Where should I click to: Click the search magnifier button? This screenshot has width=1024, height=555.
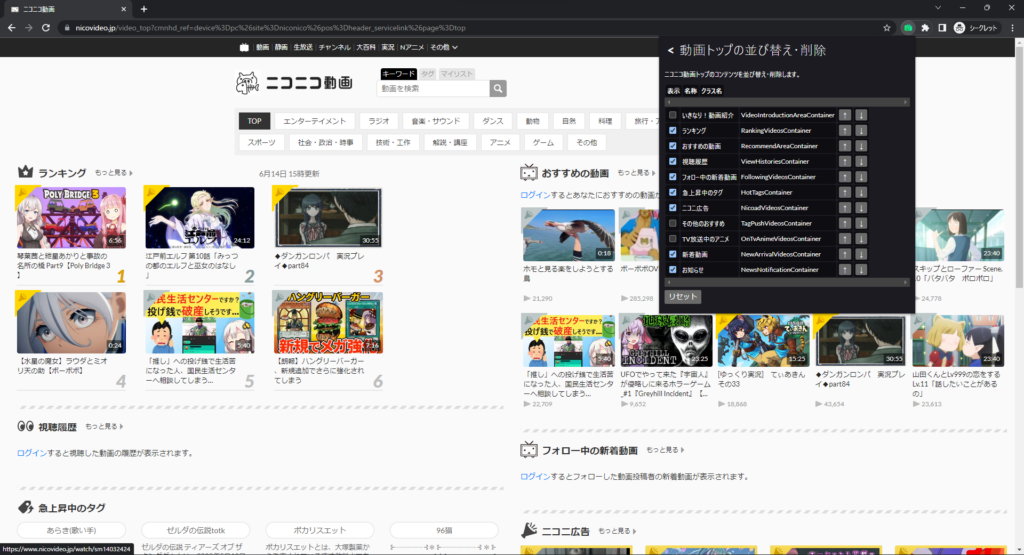[498, 88]
